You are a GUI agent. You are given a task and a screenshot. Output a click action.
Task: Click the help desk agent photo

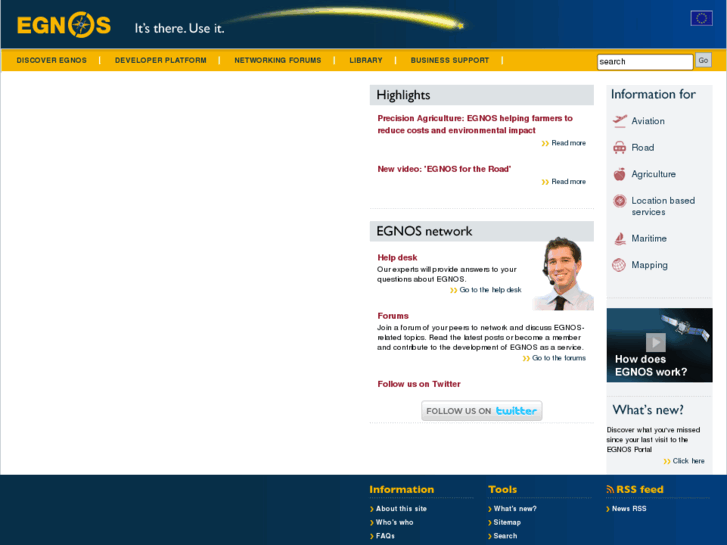tap(563, 274)
